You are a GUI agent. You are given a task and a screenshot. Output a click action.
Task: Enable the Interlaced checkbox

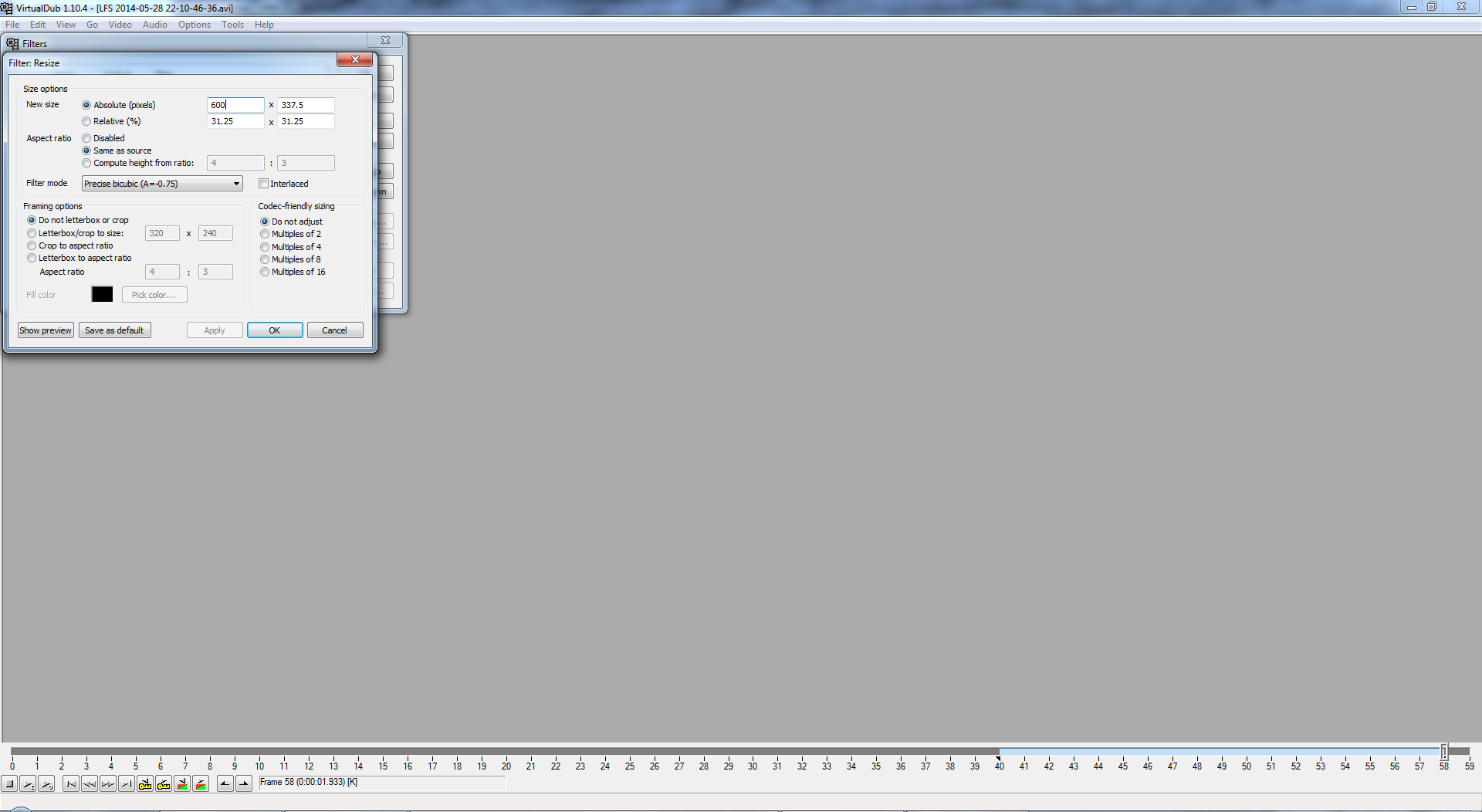tap(264, 184)
